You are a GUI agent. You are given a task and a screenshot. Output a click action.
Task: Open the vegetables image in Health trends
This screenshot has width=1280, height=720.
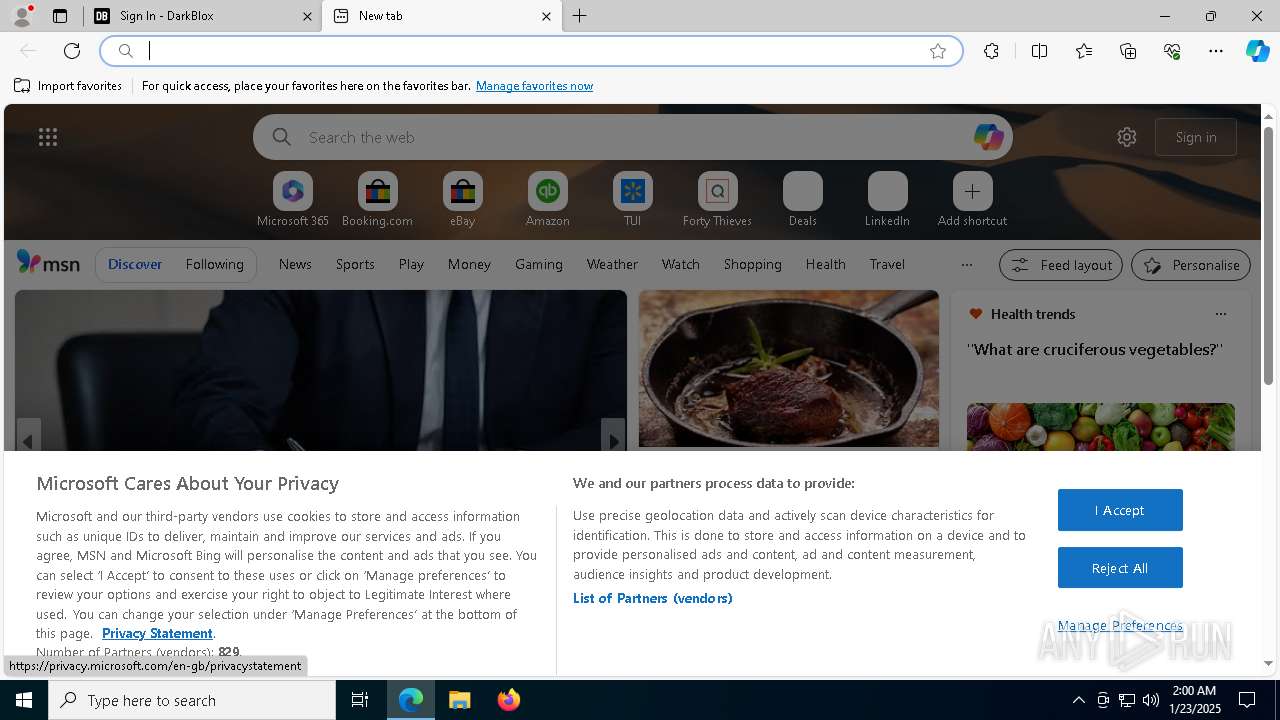coord(1101,427)
